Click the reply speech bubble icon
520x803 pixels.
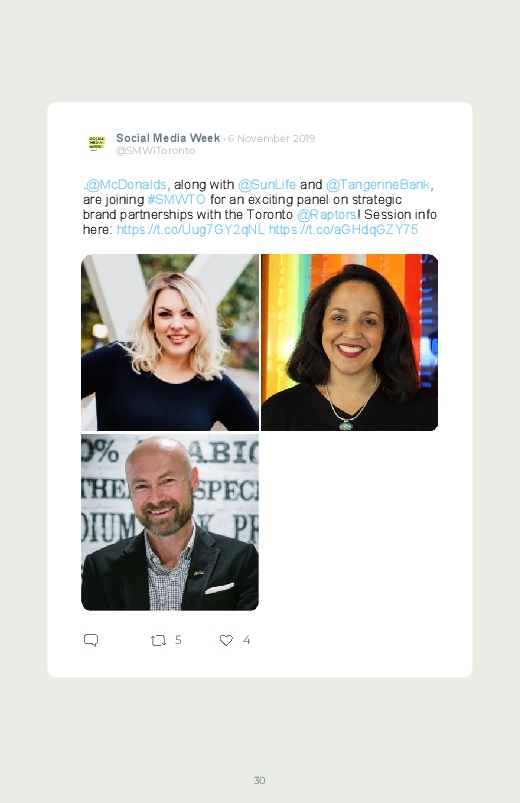tap(91, 640)
